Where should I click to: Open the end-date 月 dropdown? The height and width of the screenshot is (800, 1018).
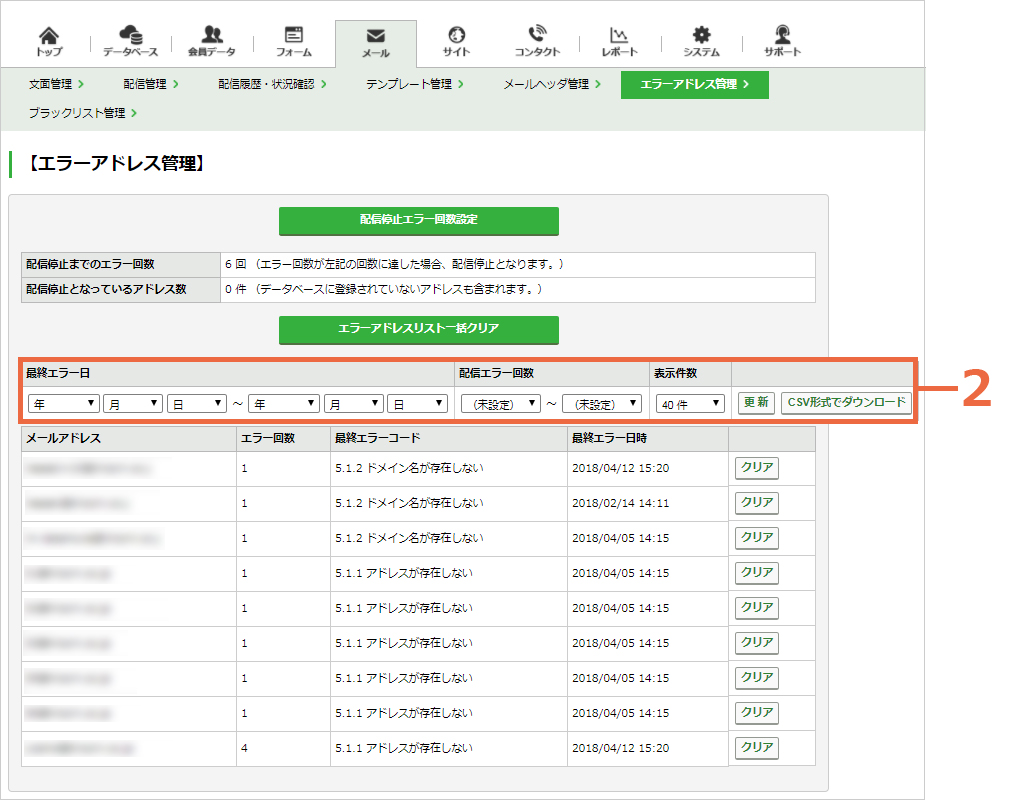[x=354, y=404]
